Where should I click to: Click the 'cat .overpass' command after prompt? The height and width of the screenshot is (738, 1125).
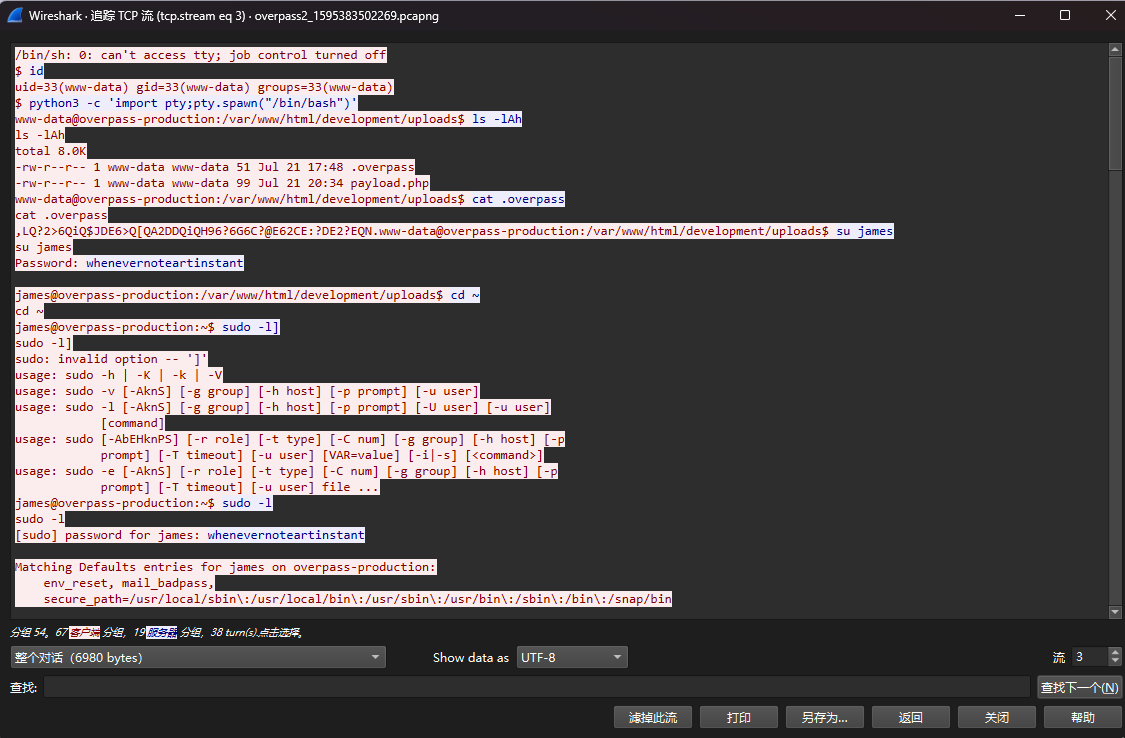[x=518, y=199]
